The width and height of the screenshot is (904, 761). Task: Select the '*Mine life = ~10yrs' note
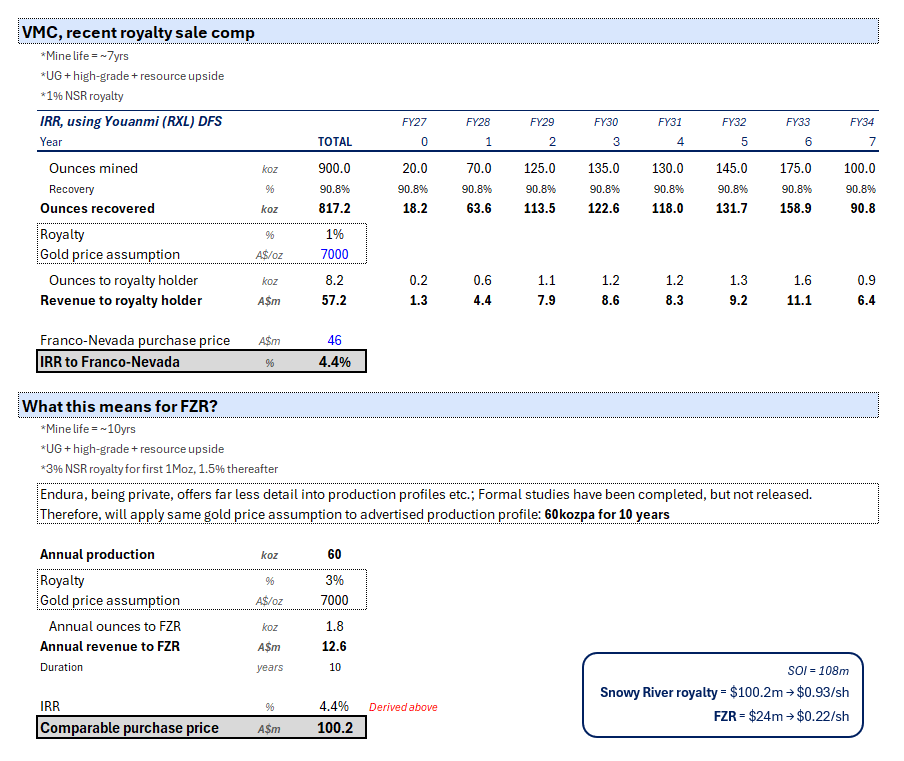88,429
